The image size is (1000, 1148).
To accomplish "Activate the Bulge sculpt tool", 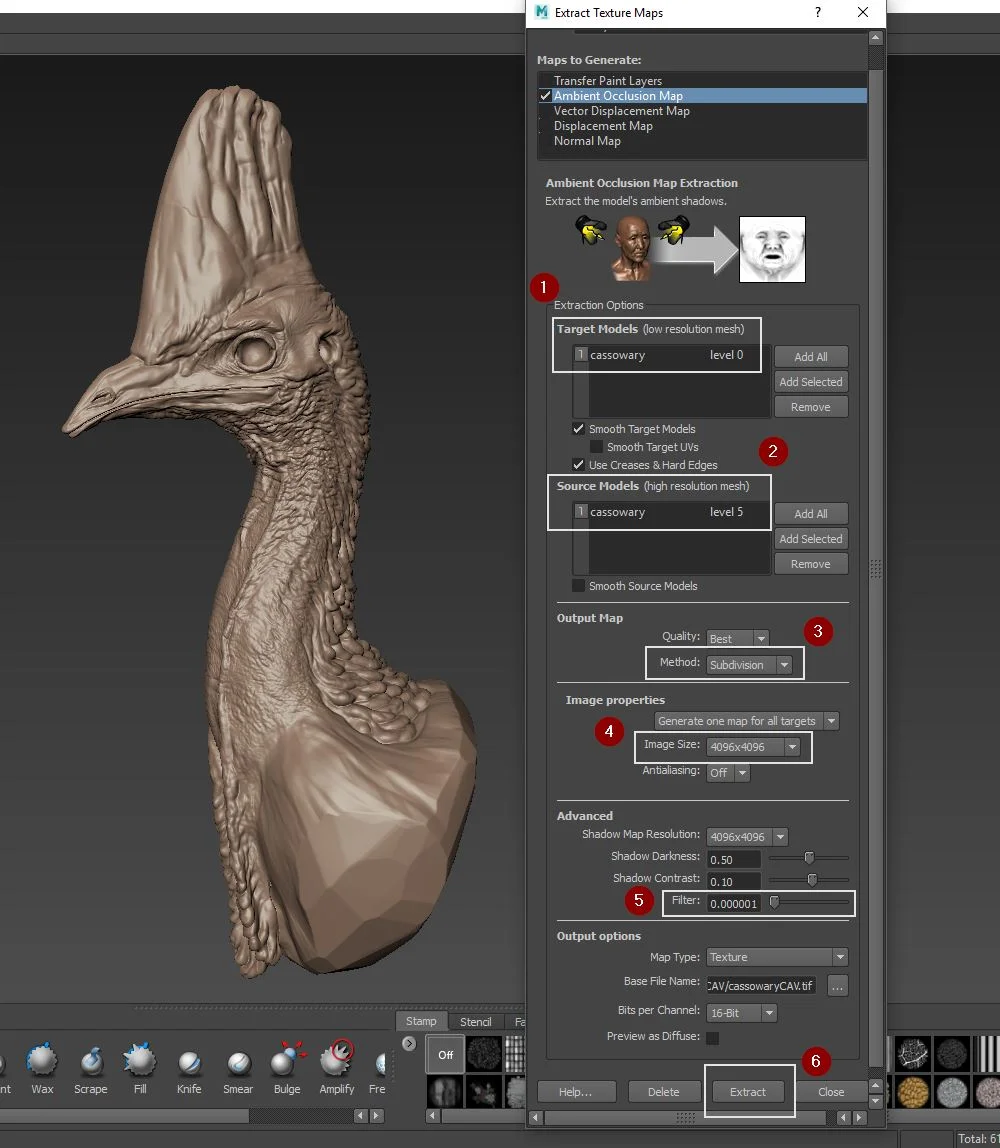I will (287, 1068).
